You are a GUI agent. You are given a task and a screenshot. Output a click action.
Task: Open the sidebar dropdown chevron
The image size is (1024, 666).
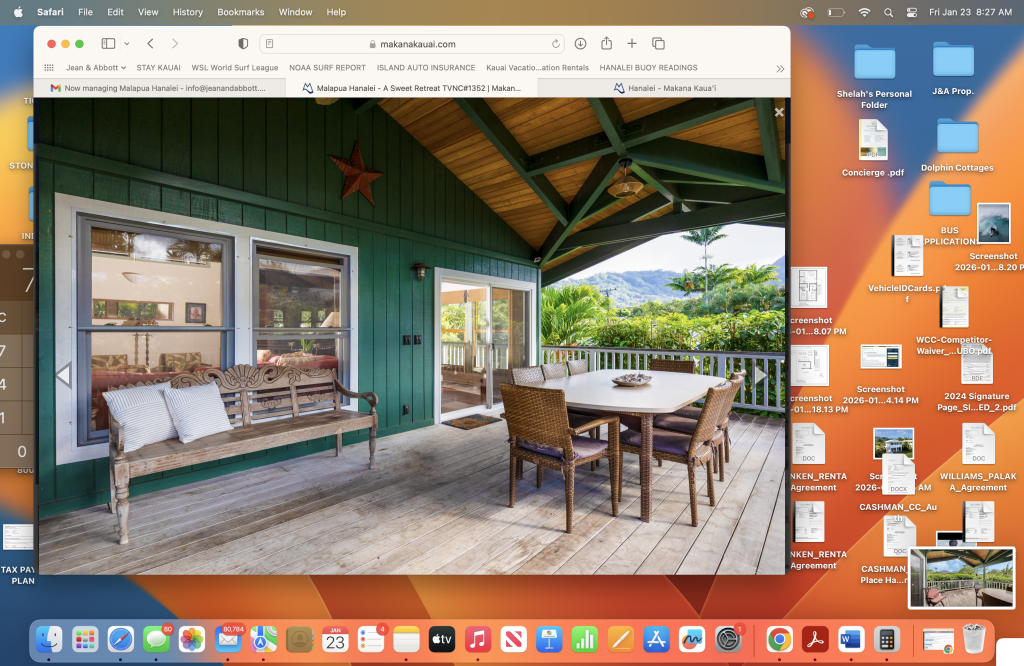click(x=123, y=44)
